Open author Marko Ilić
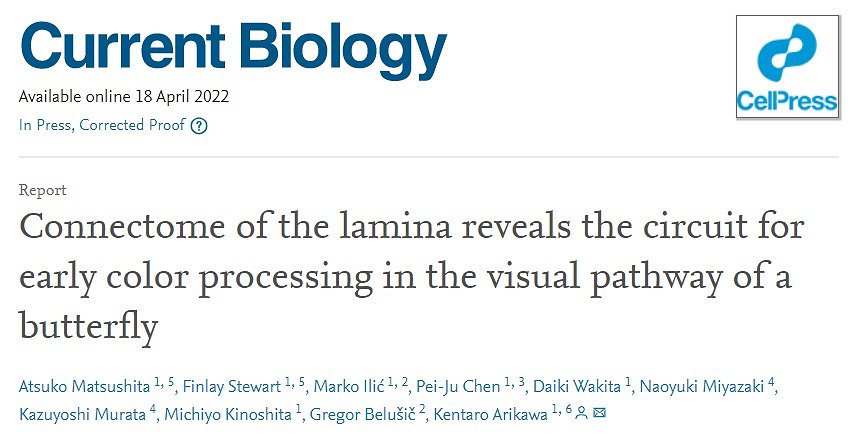 click(349, 386)
